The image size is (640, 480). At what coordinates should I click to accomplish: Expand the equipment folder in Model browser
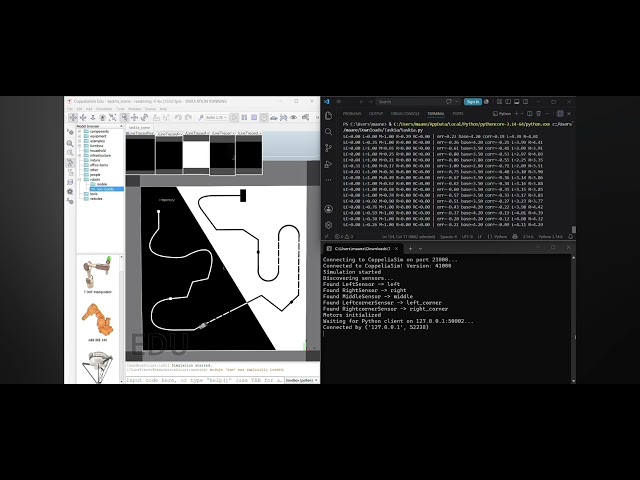(x=80, y=136)
